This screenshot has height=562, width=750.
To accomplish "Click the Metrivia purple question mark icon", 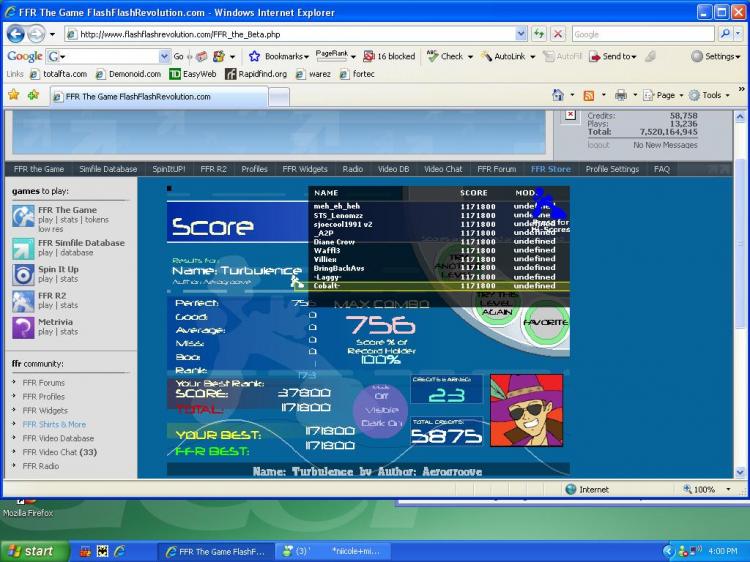I will point(23,327).
